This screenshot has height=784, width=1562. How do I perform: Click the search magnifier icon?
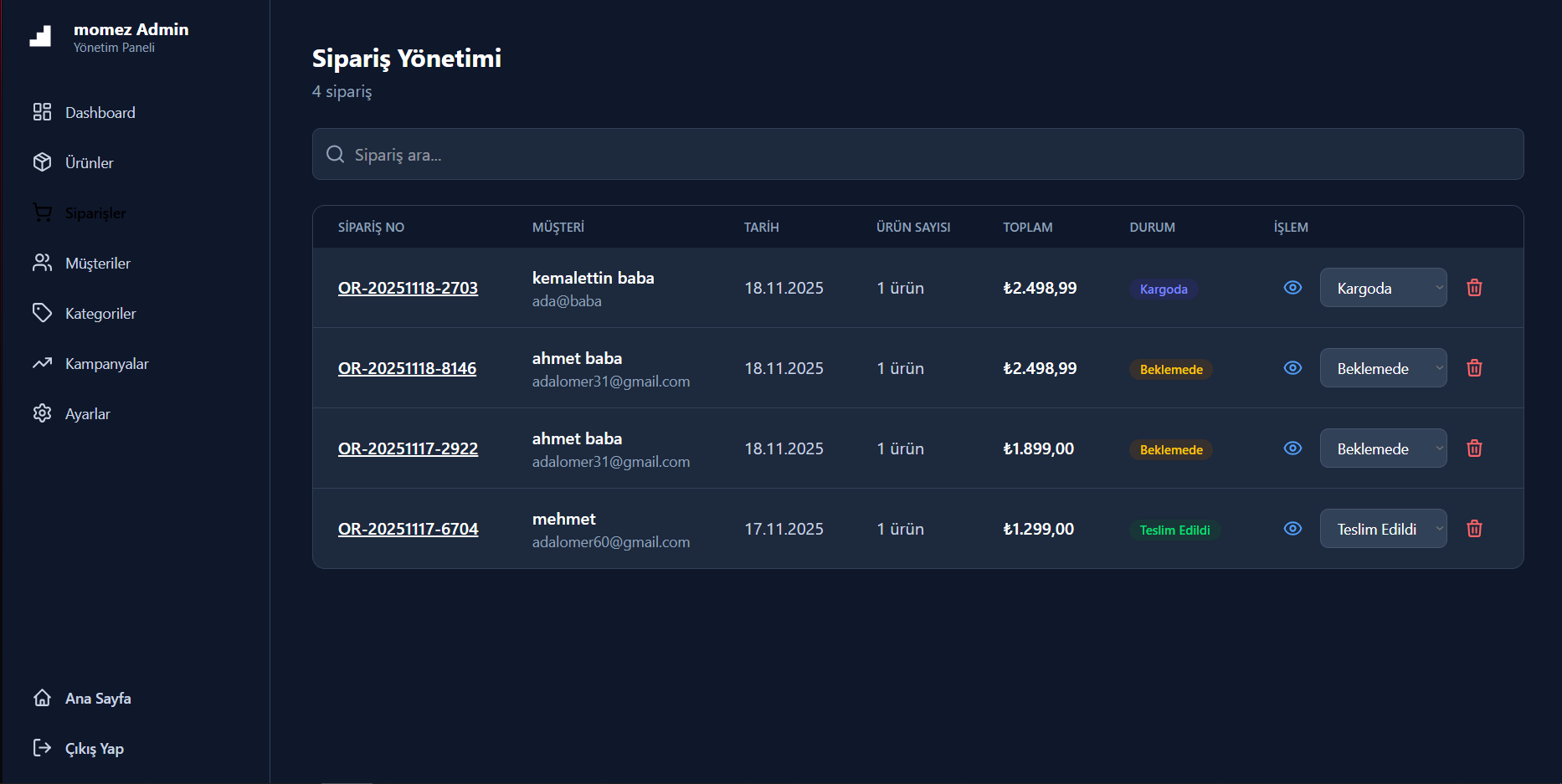pos(336,154)
